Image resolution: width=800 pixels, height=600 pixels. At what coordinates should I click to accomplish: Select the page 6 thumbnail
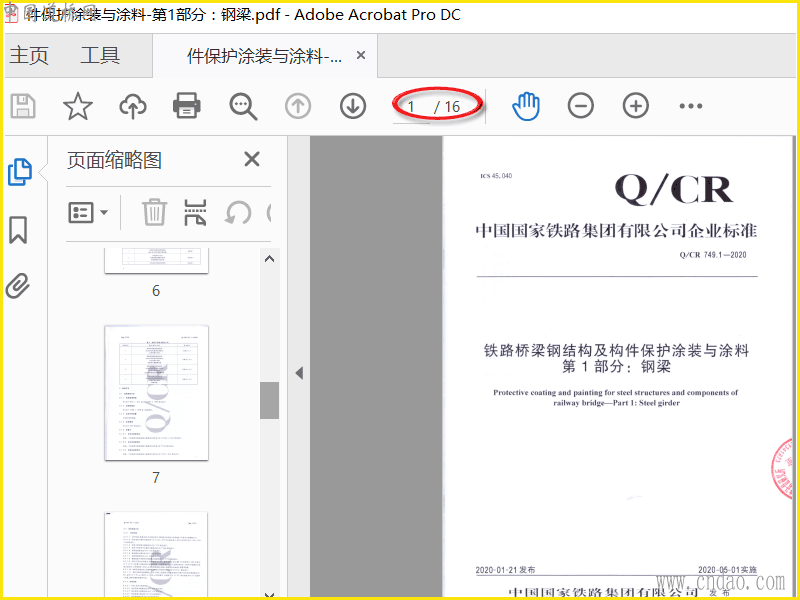click(156, 261)
